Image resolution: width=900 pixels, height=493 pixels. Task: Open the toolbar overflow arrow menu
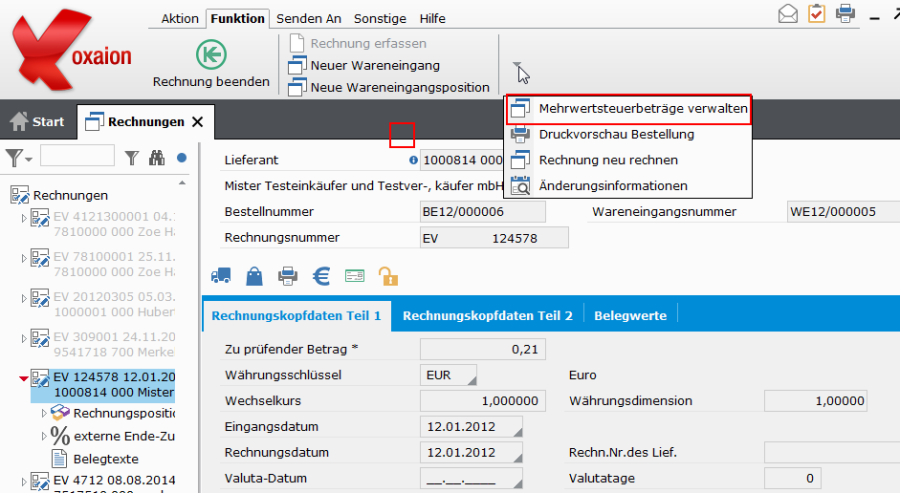[x=517, y=64]
